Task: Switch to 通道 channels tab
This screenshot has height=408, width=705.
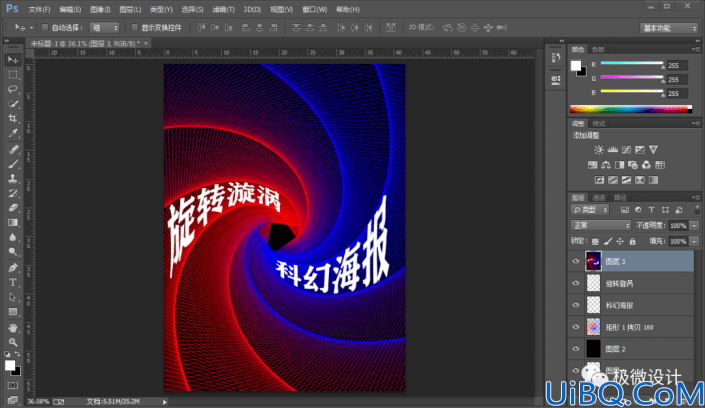Action: [599, 197]
